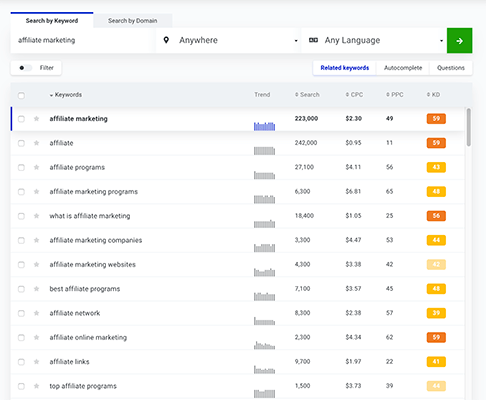The image size is (486, 400).
Task: Toggle the Filter switch
Action: [25, 68]
